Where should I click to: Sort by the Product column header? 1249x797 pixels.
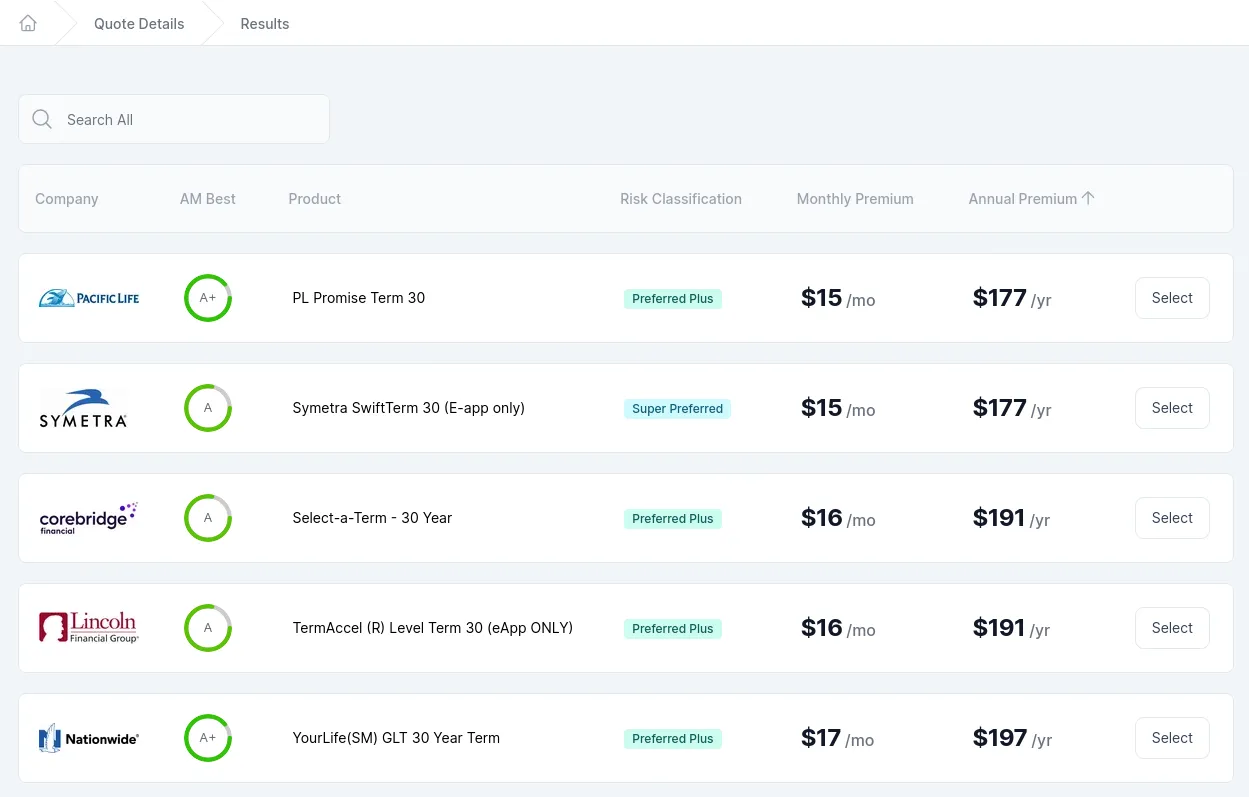pos(315,199)
